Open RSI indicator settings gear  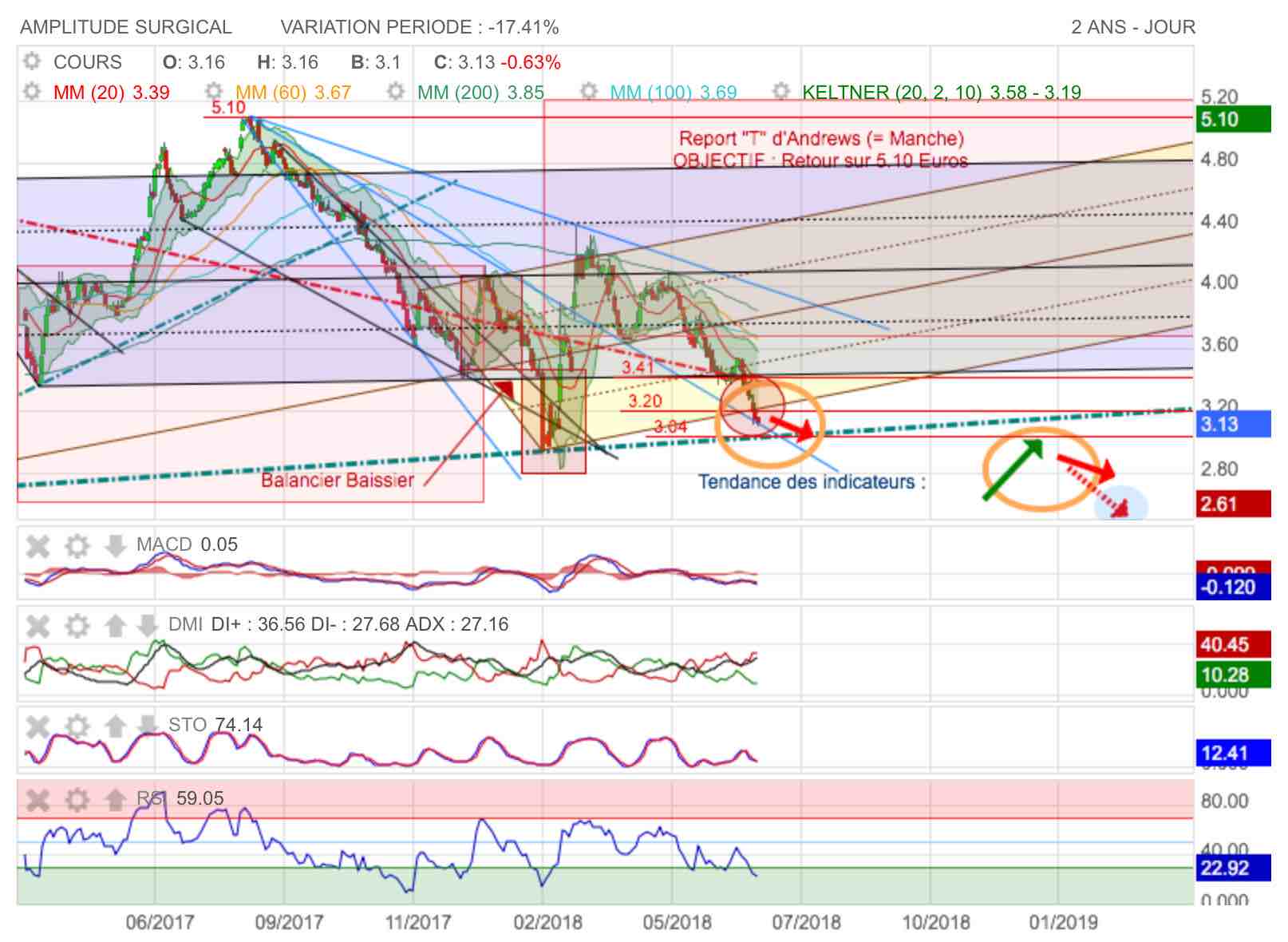(77, 799)
